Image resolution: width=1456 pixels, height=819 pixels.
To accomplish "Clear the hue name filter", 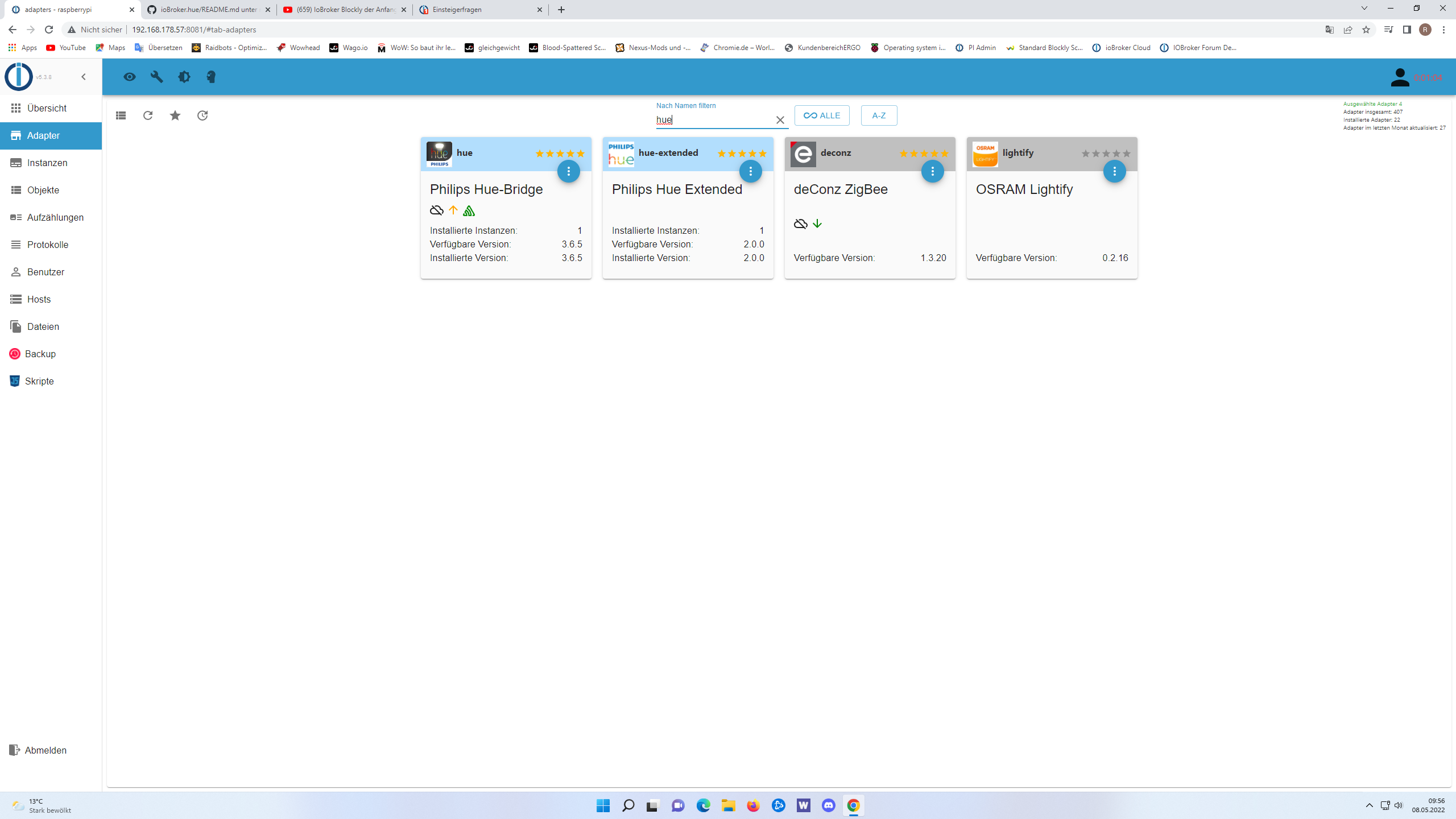I will 780,120.
